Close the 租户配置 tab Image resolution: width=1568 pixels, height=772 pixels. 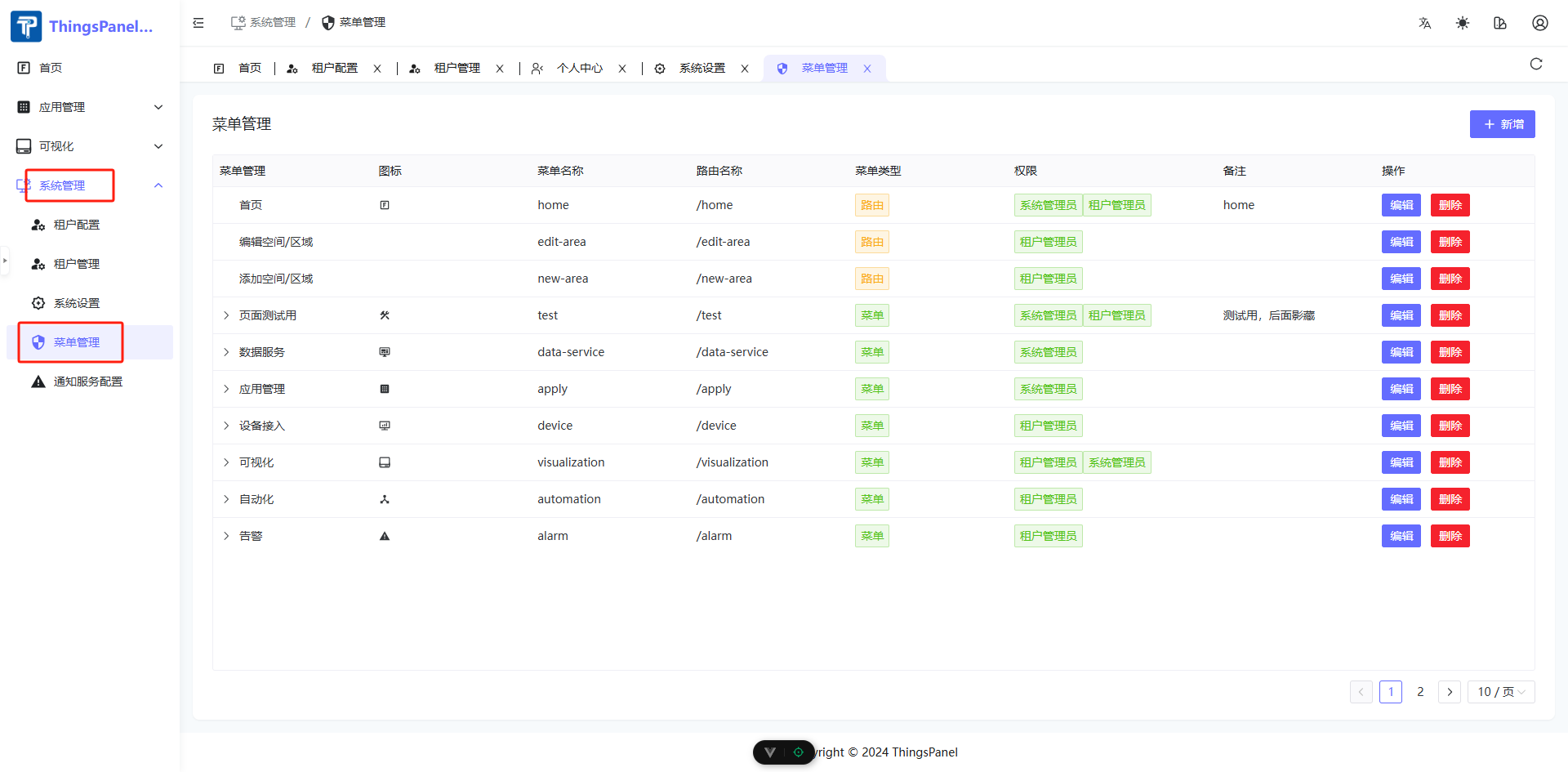tap(377, 69)
